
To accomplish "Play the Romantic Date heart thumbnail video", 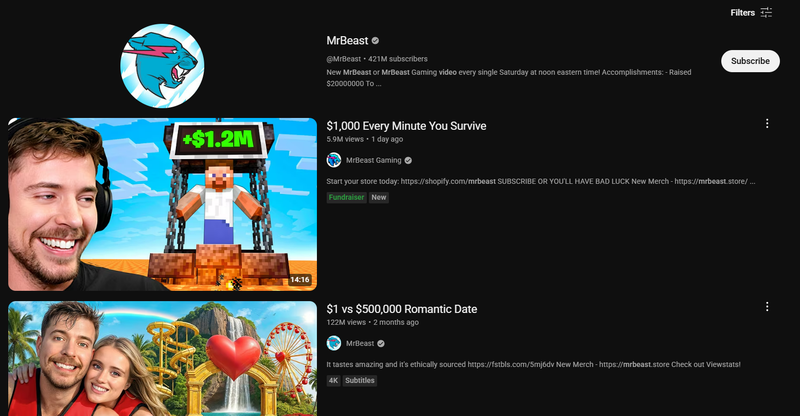I will coord(162,358).
